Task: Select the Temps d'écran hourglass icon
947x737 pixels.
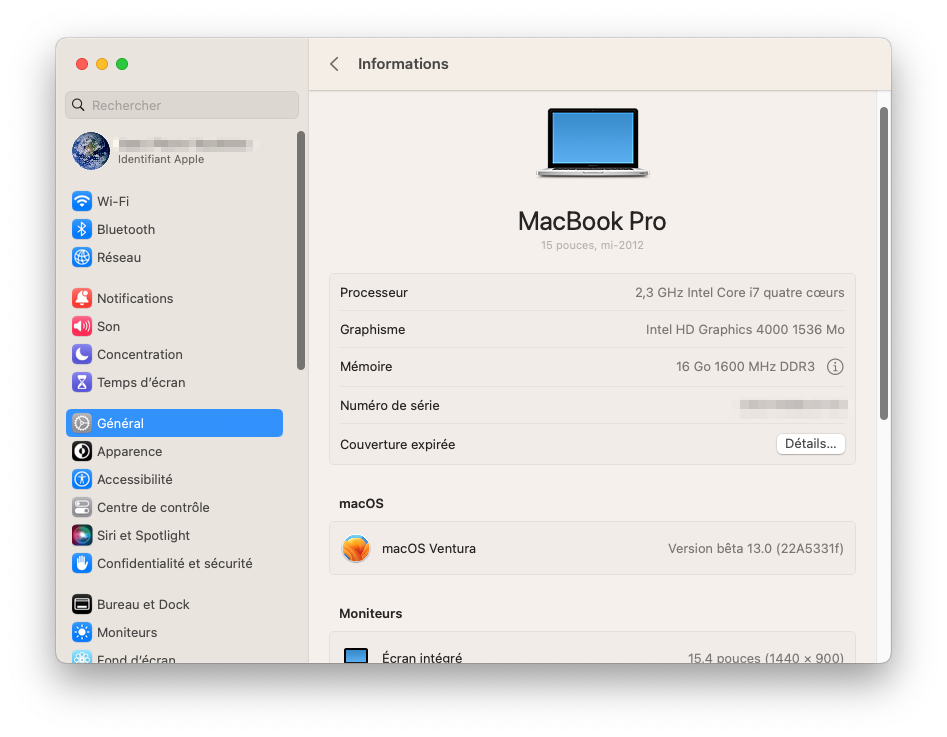Action: click(x=82, y=382)
